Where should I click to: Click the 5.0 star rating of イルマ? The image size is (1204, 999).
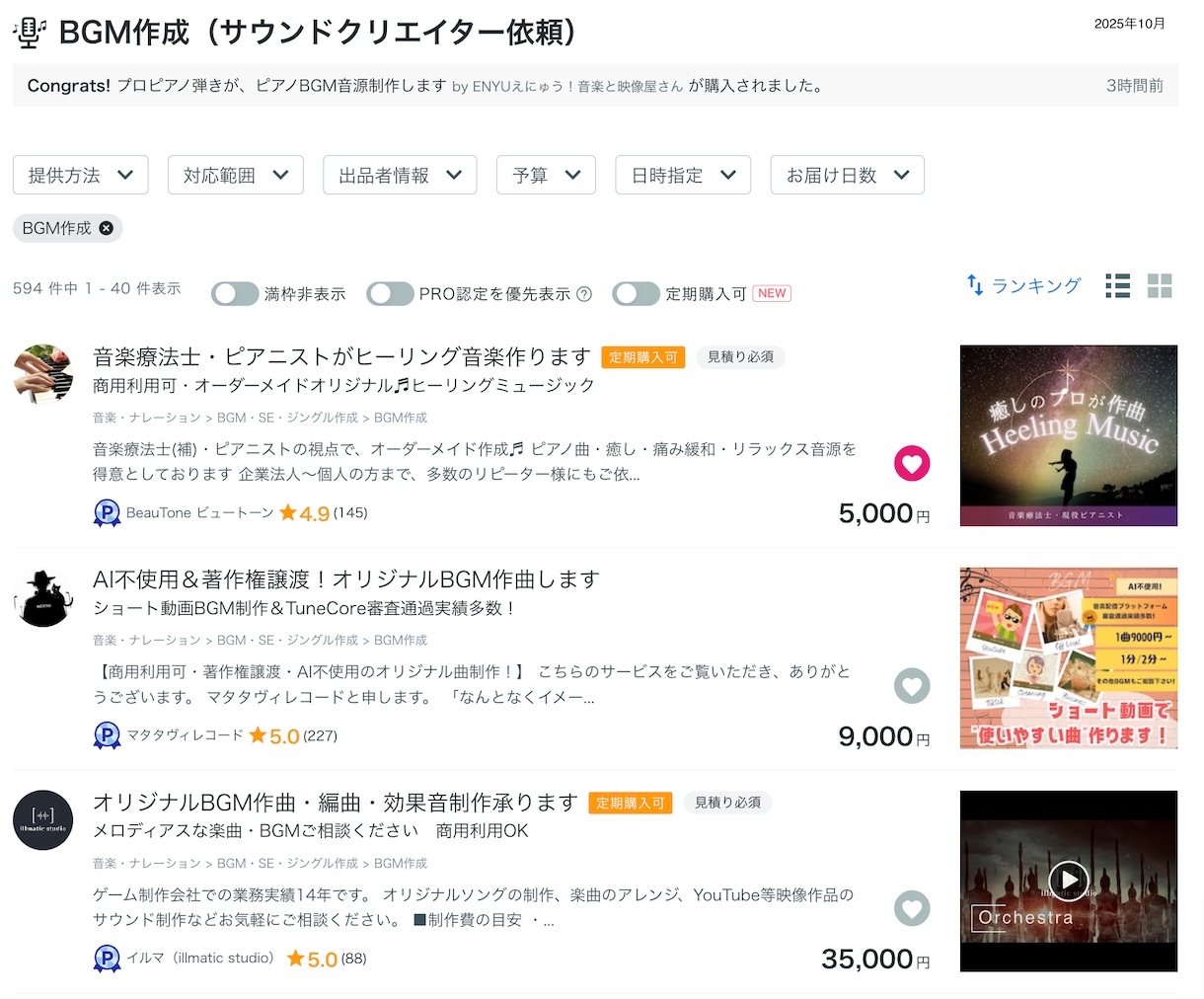[x=312, y=959]
